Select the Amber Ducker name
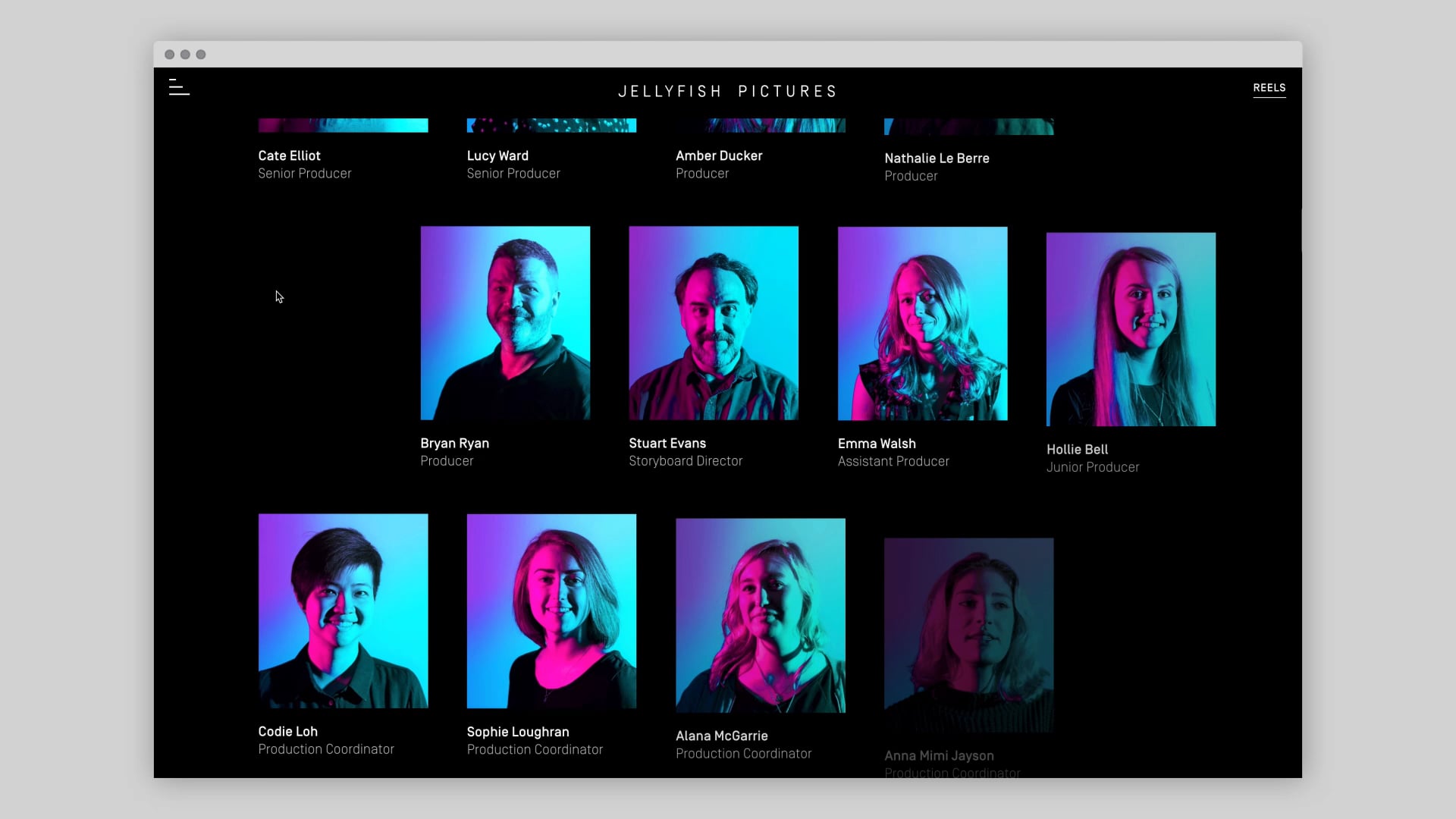The image size is (1456, 819). click(x=719, y=155)
